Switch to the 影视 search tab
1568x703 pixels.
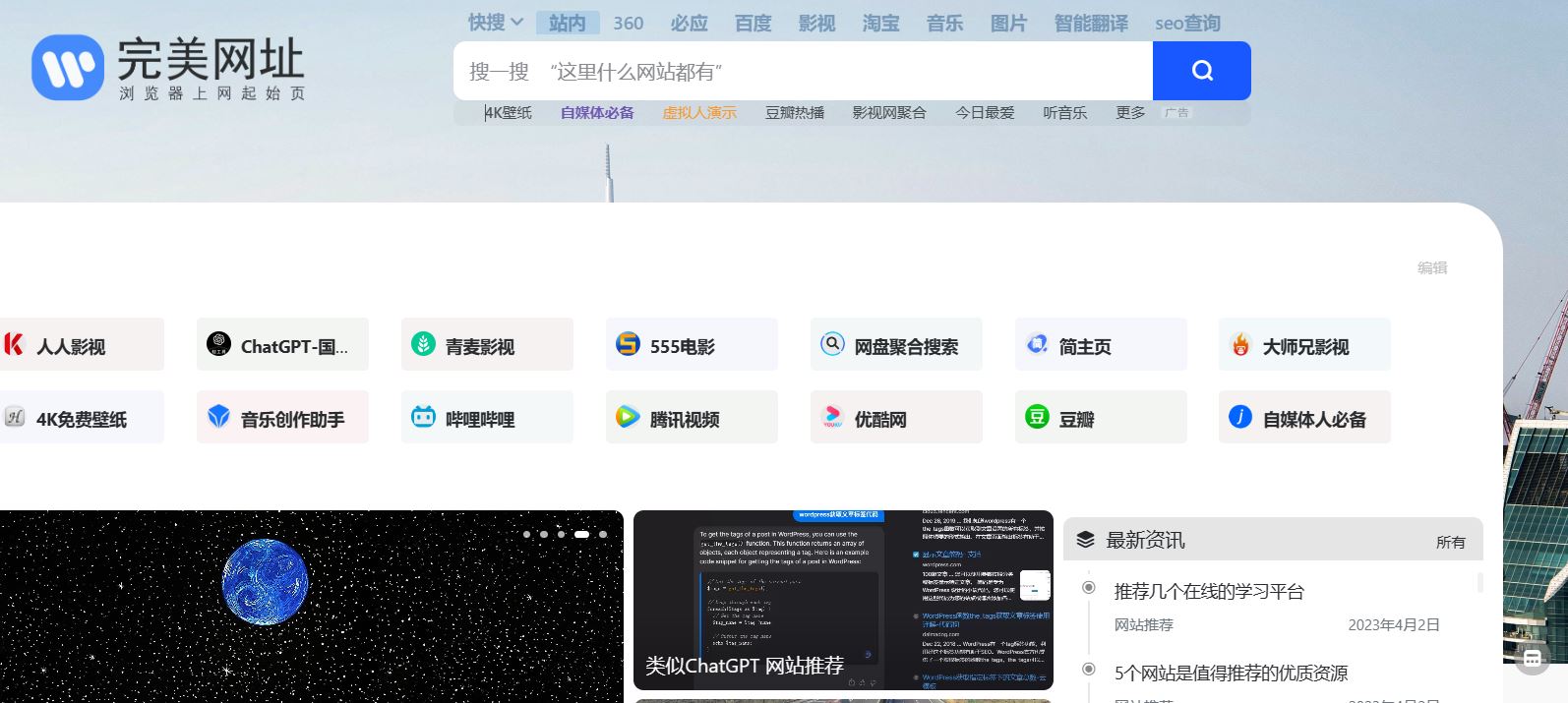coord(816,23)
